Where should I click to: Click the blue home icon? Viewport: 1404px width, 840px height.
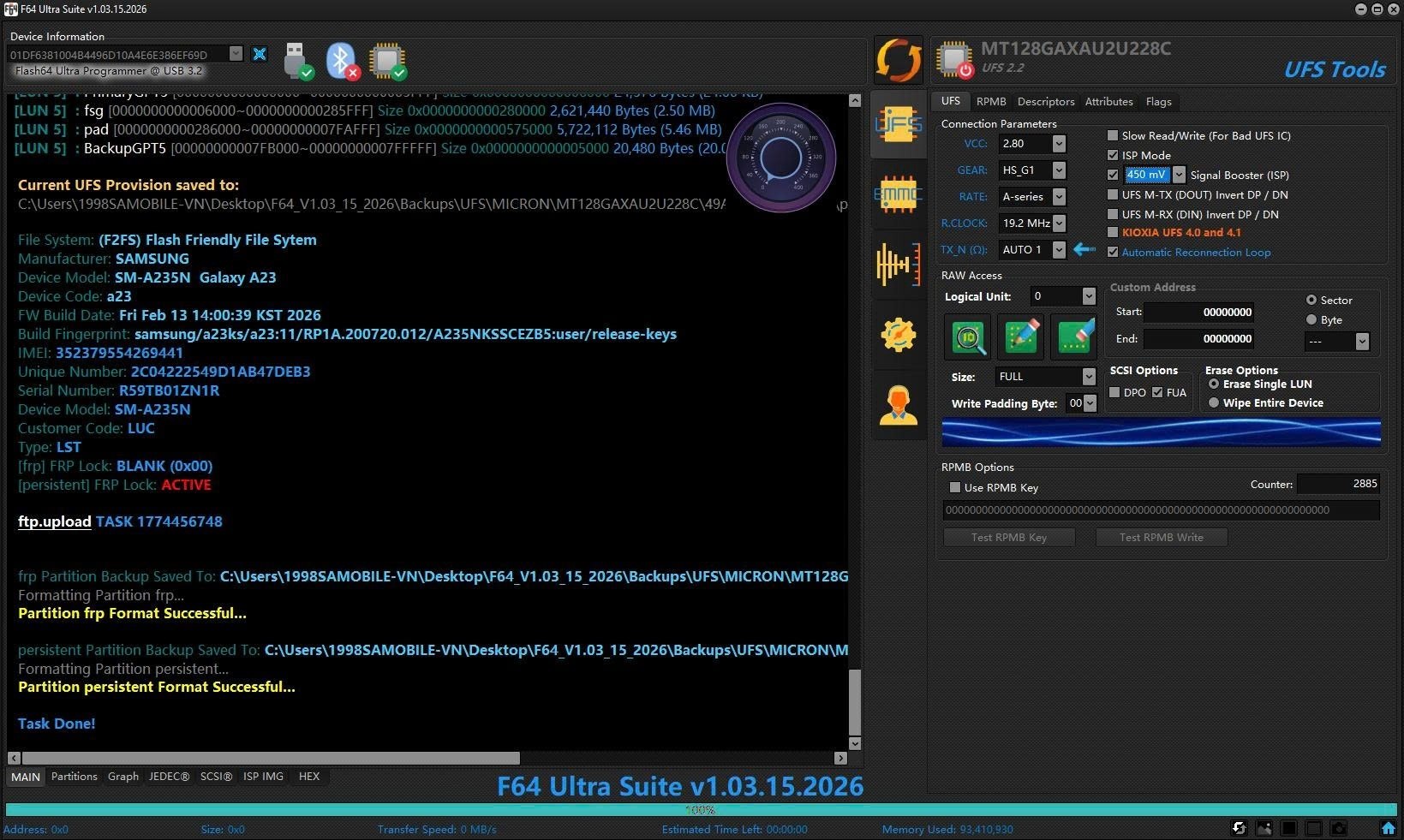click(x=1389, y=828)
